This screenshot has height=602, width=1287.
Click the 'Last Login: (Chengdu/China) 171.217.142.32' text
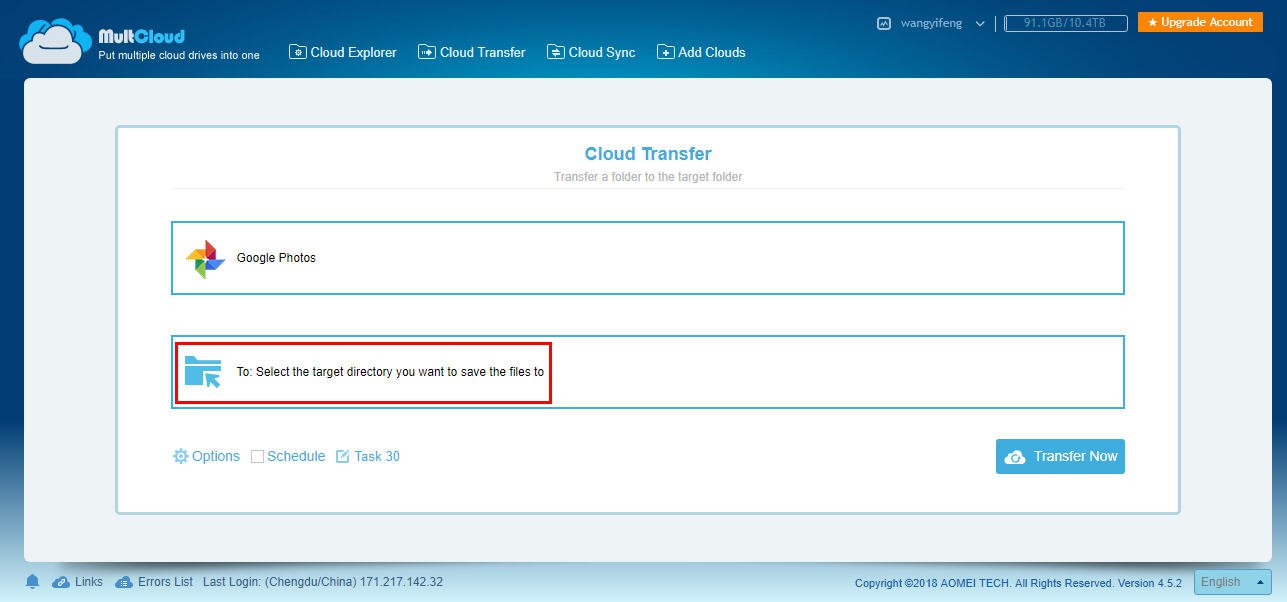tap(323, 581)
